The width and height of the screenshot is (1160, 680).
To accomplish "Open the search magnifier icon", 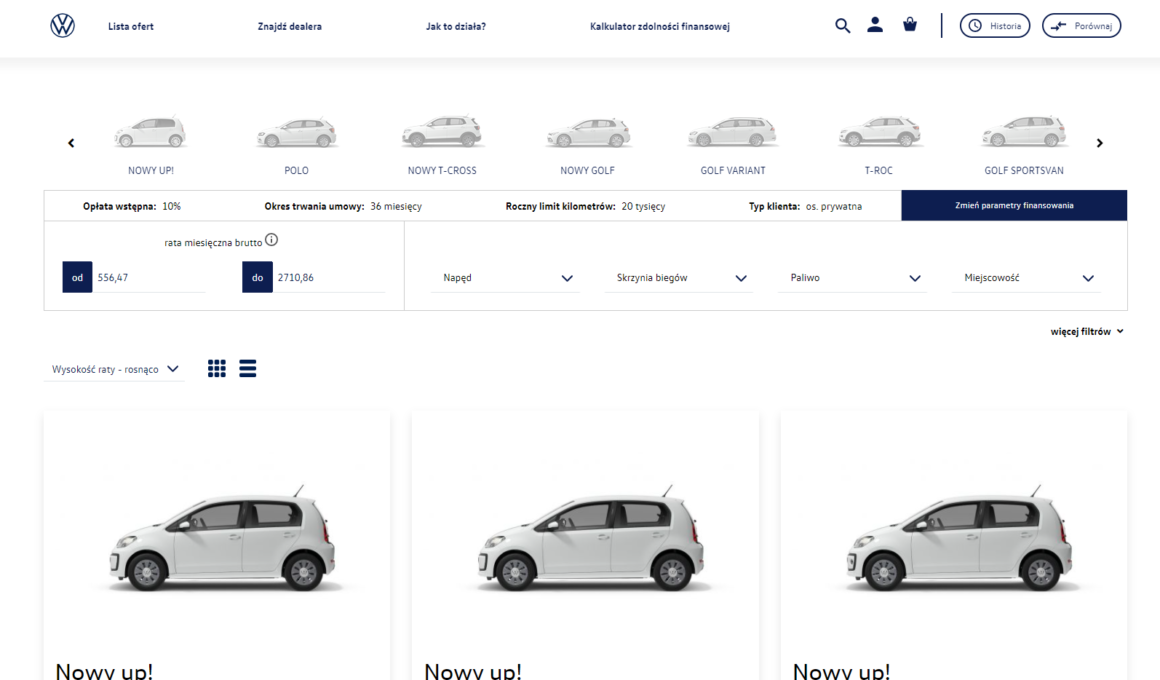I will pos(842,26).
